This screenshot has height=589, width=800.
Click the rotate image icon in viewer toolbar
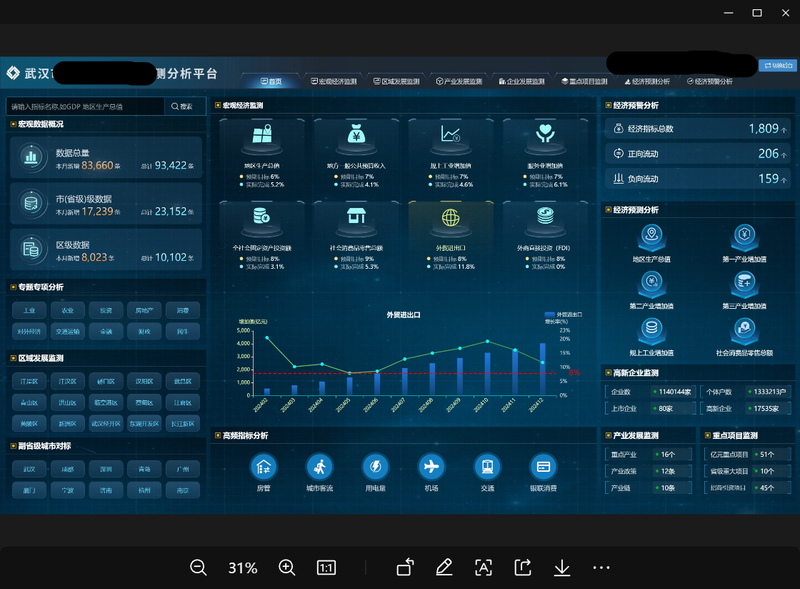tap(405, 567)
